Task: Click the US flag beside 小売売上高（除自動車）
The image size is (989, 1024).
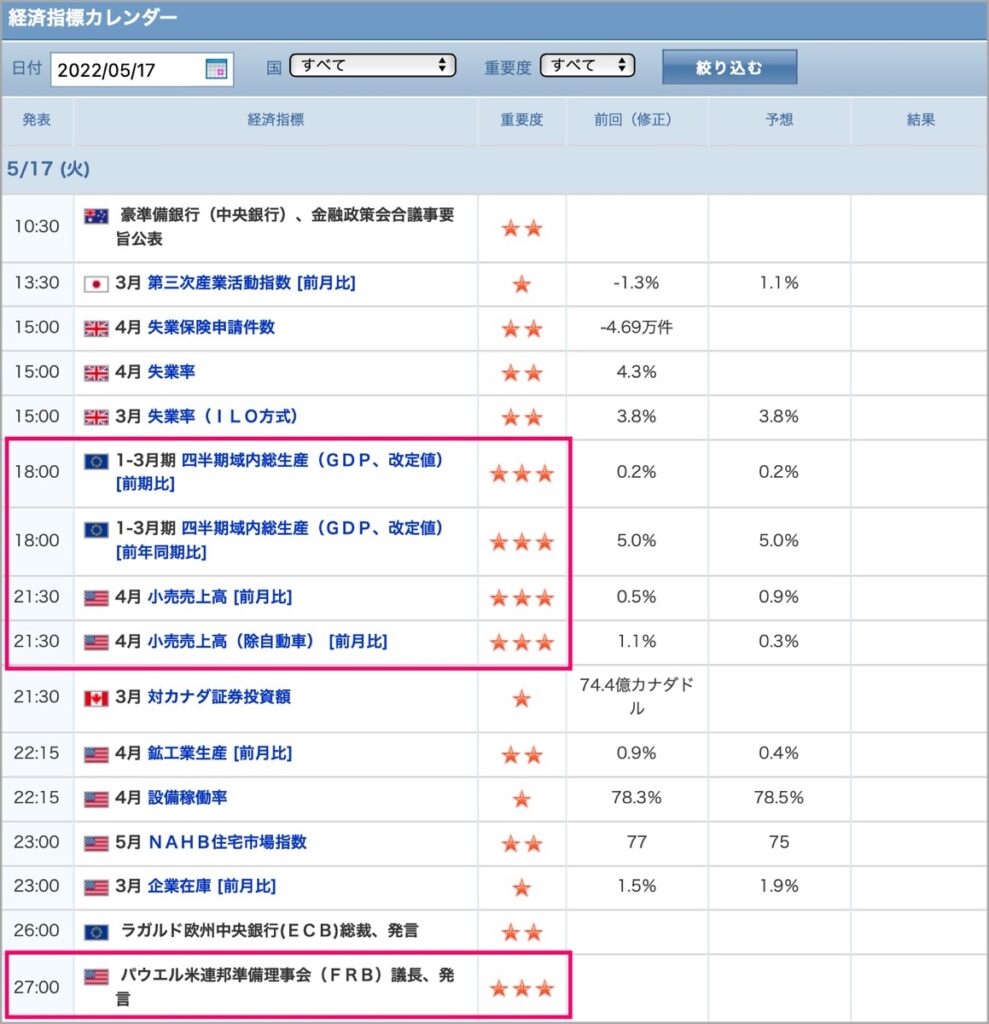Action: pos(96,643)
